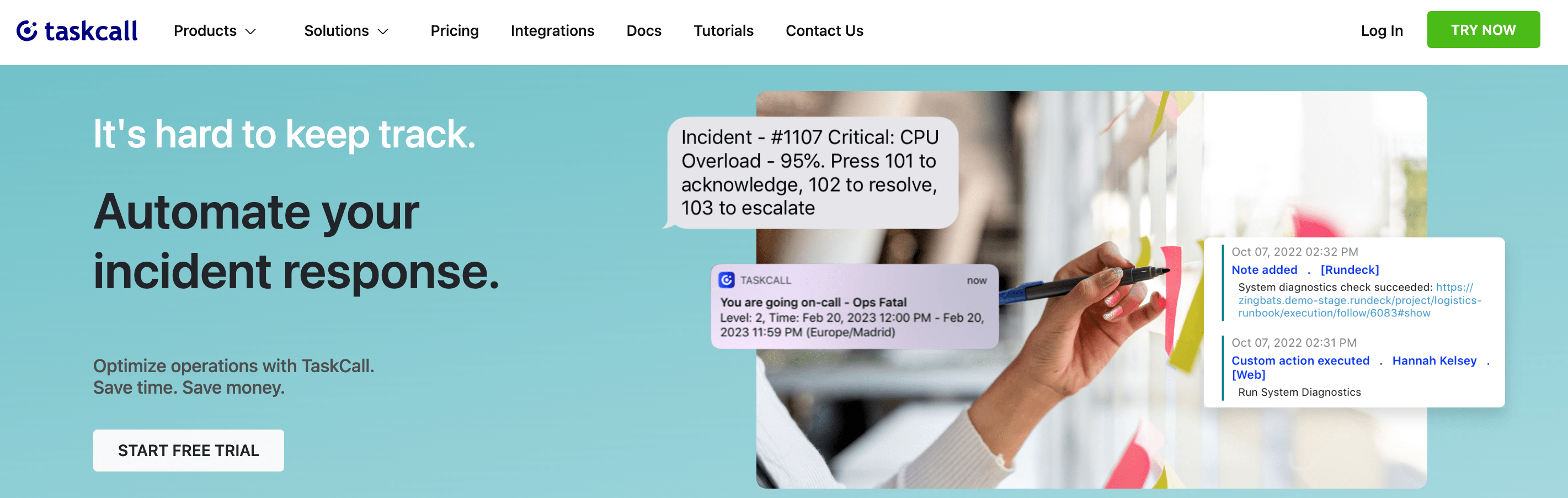This screenshot has width=1568, height=498.
Task: Click the taskcall logo
Action: (x=77, y=30)
